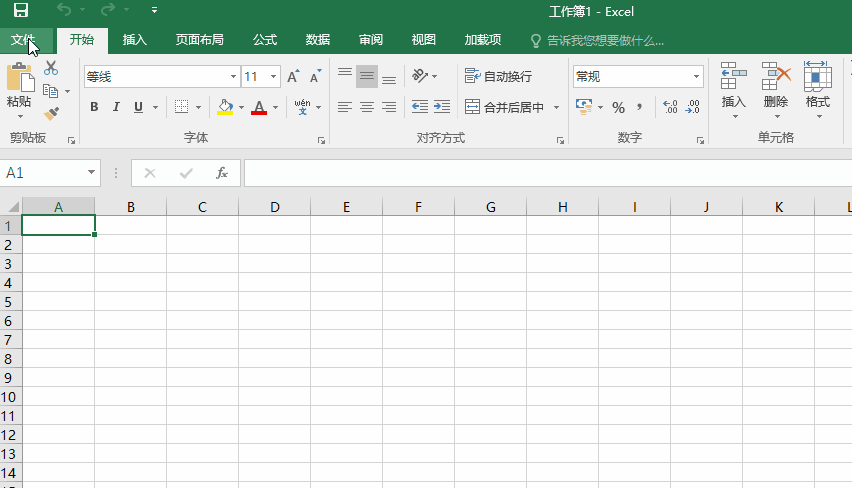Viewport: 852px width, 488px height.
Task: Decrease font size with the small A icon
Action: 315,76
